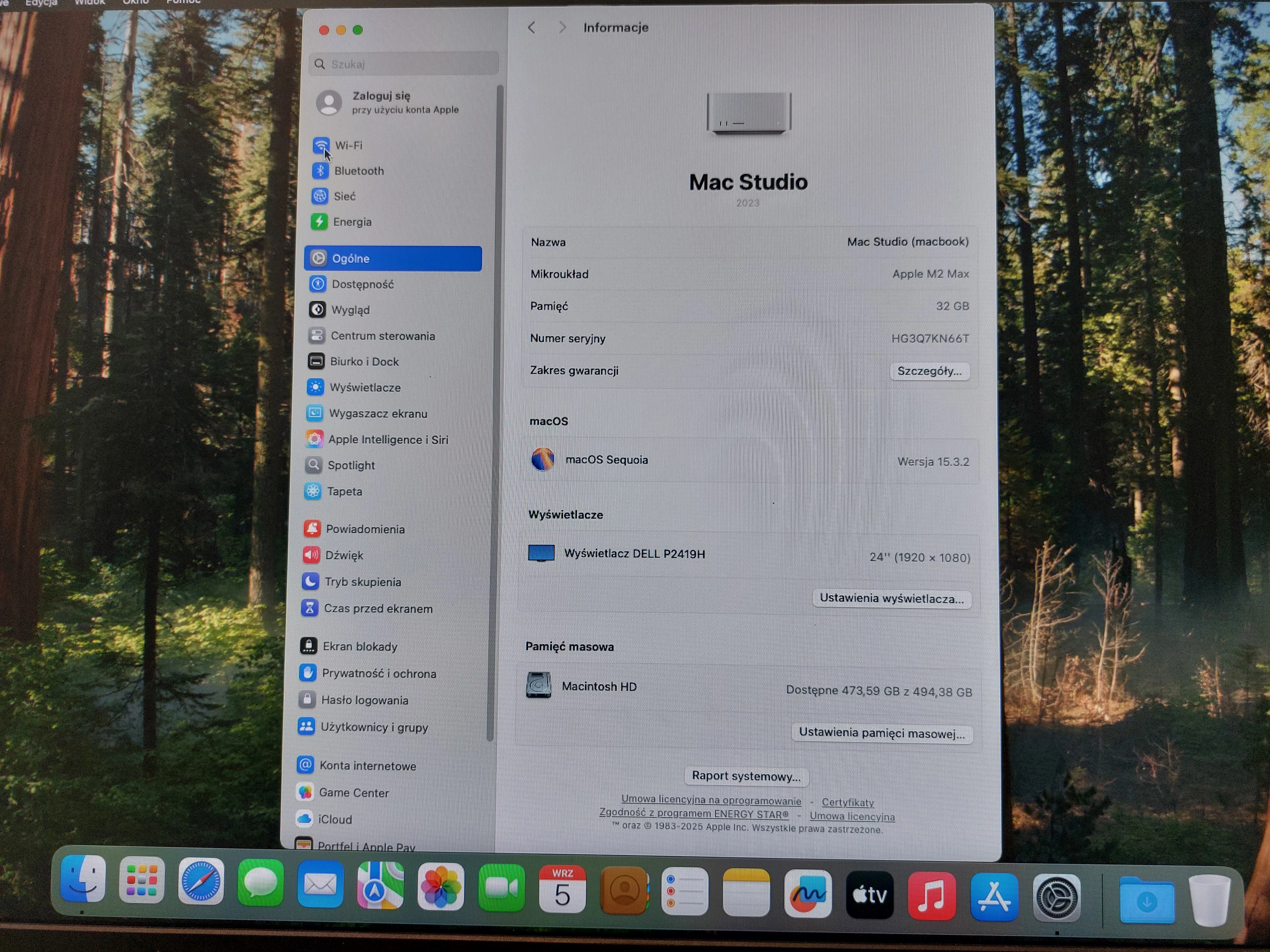The image size is (1270, 952).
Task: Open Bluetooth settings pane
Action: pyautogui.click(x=349, y=170)
